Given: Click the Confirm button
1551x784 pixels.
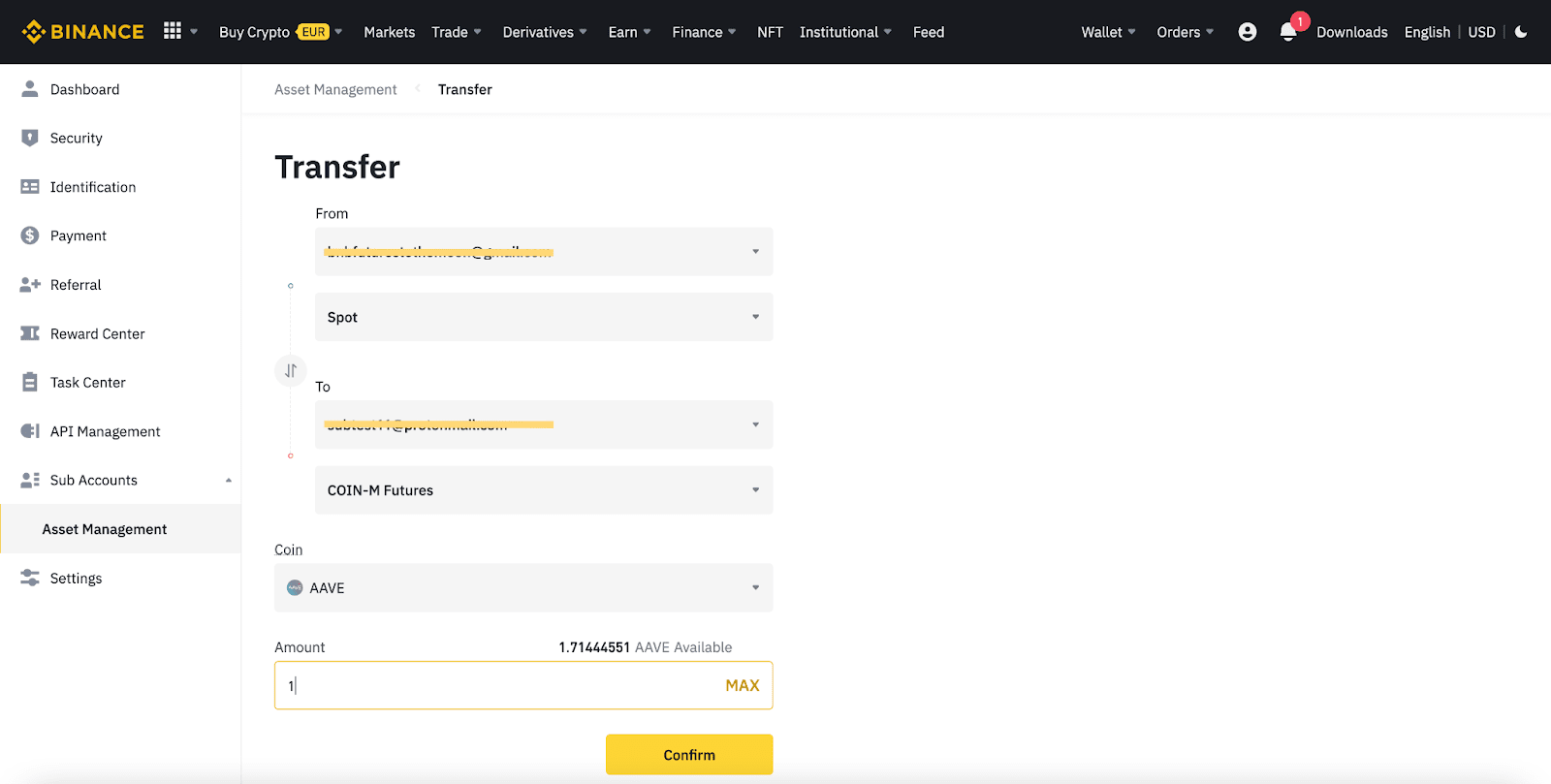Looking at the screenshot, I should pos(689,755).
